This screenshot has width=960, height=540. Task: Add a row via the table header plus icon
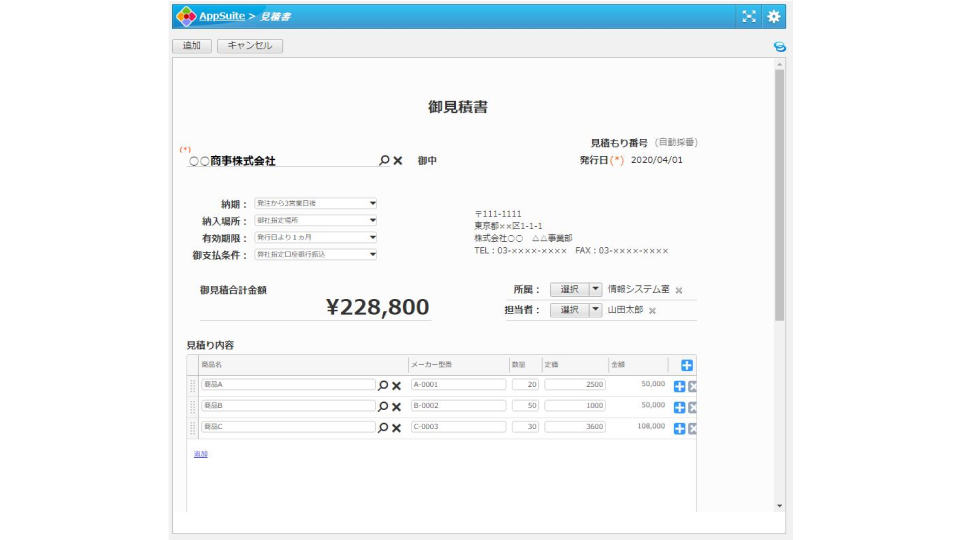(687, 366)
